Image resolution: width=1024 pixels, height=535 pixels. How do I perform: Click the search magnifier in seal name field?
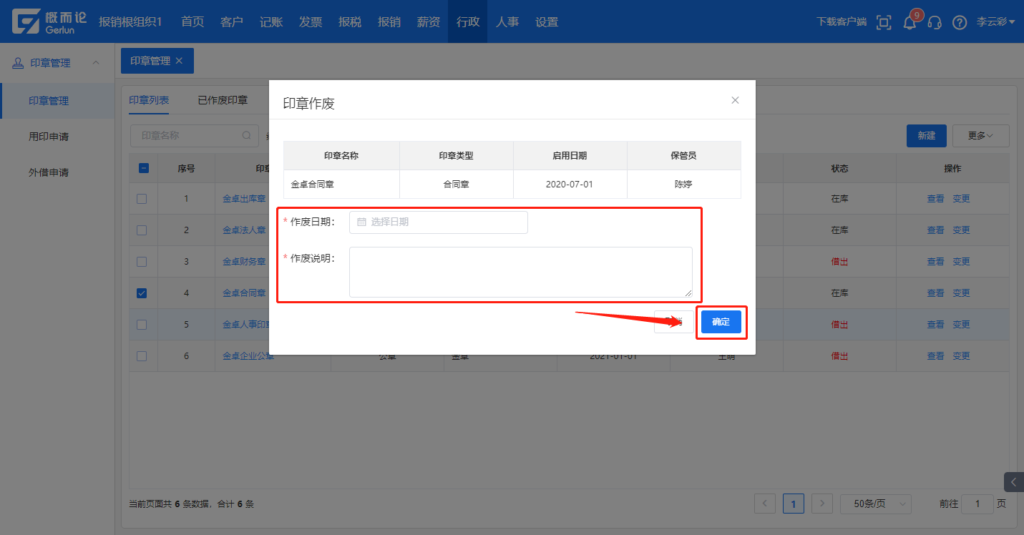coord(246,135)
